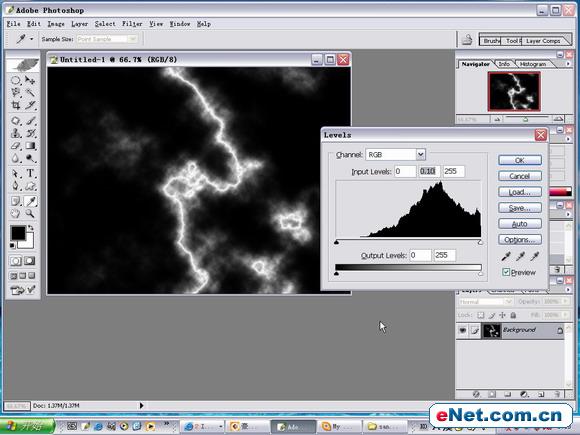Select the Slice tool

[30, 105]
